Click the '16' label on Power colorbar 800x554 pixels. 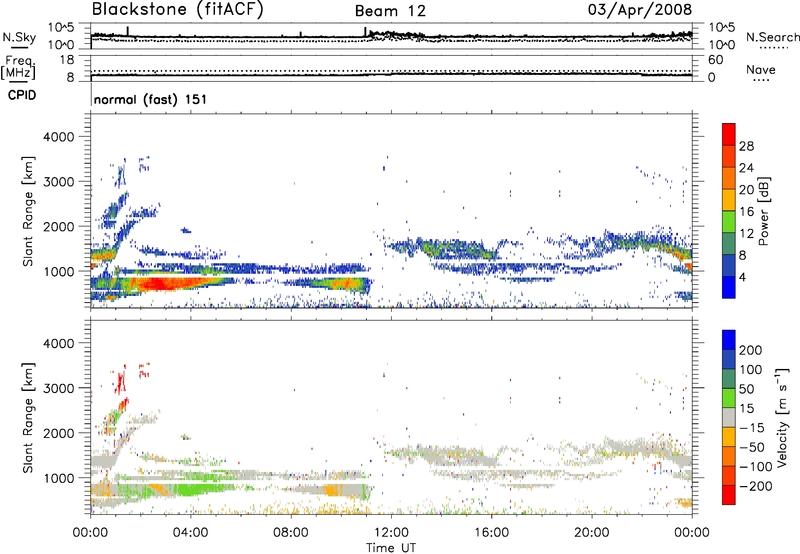[x=746, y=212]
